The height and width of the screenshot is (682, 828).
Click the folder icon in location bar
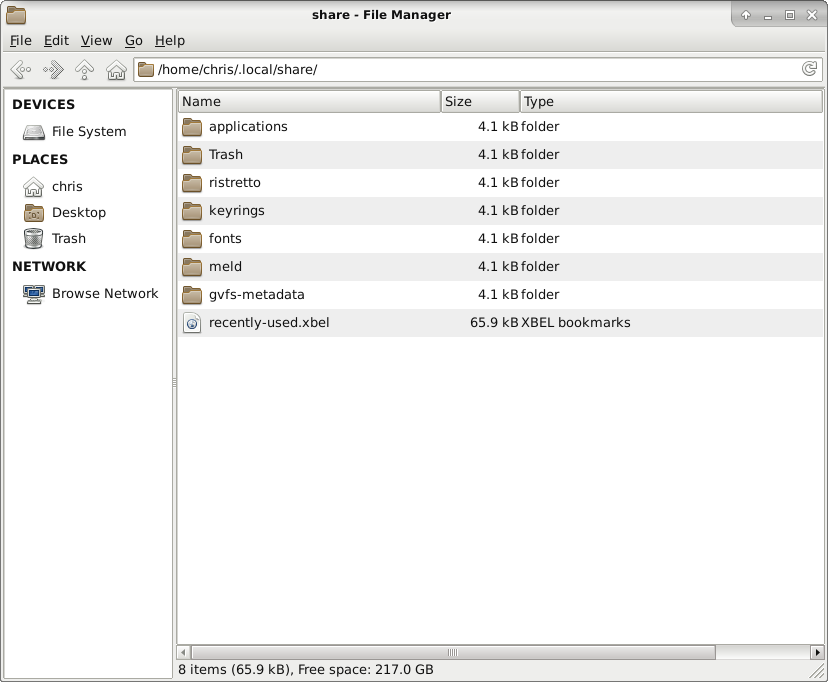pyautogui.click(x=146, y=69)
